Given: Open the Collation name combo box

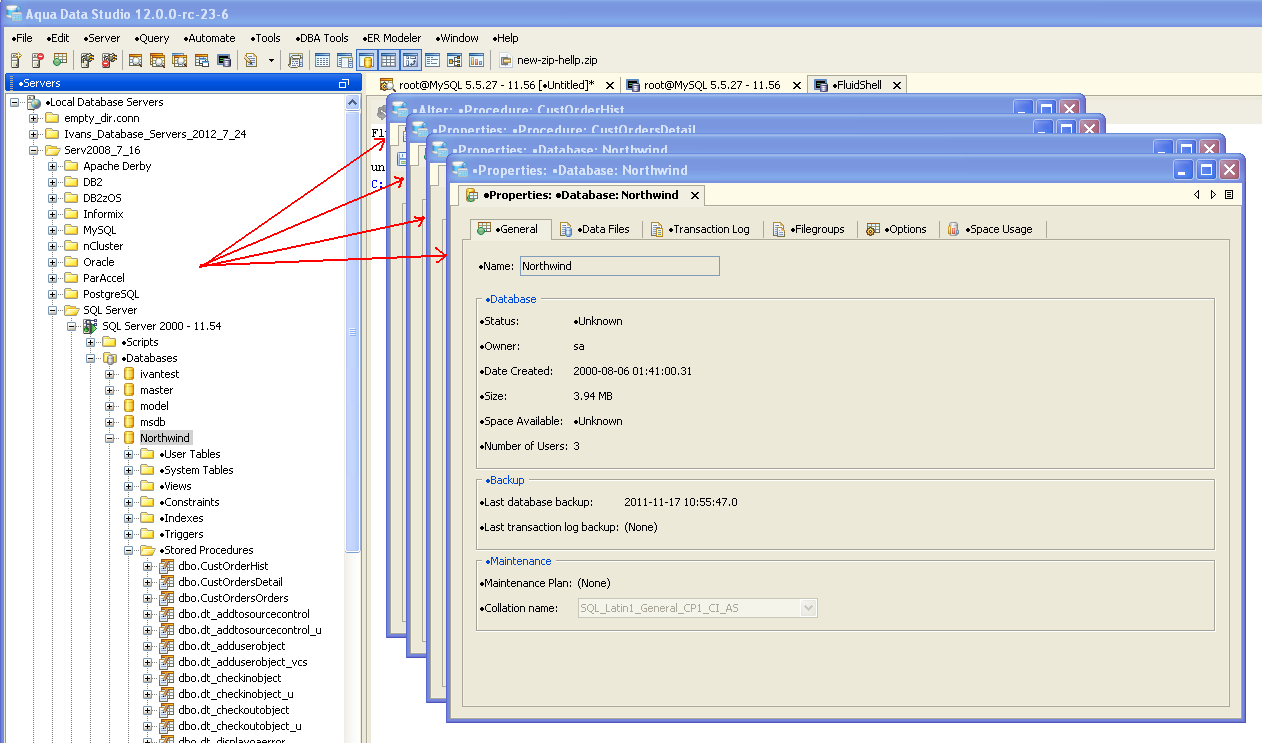Looking at the screenshot, I should [x=697, y=608].
